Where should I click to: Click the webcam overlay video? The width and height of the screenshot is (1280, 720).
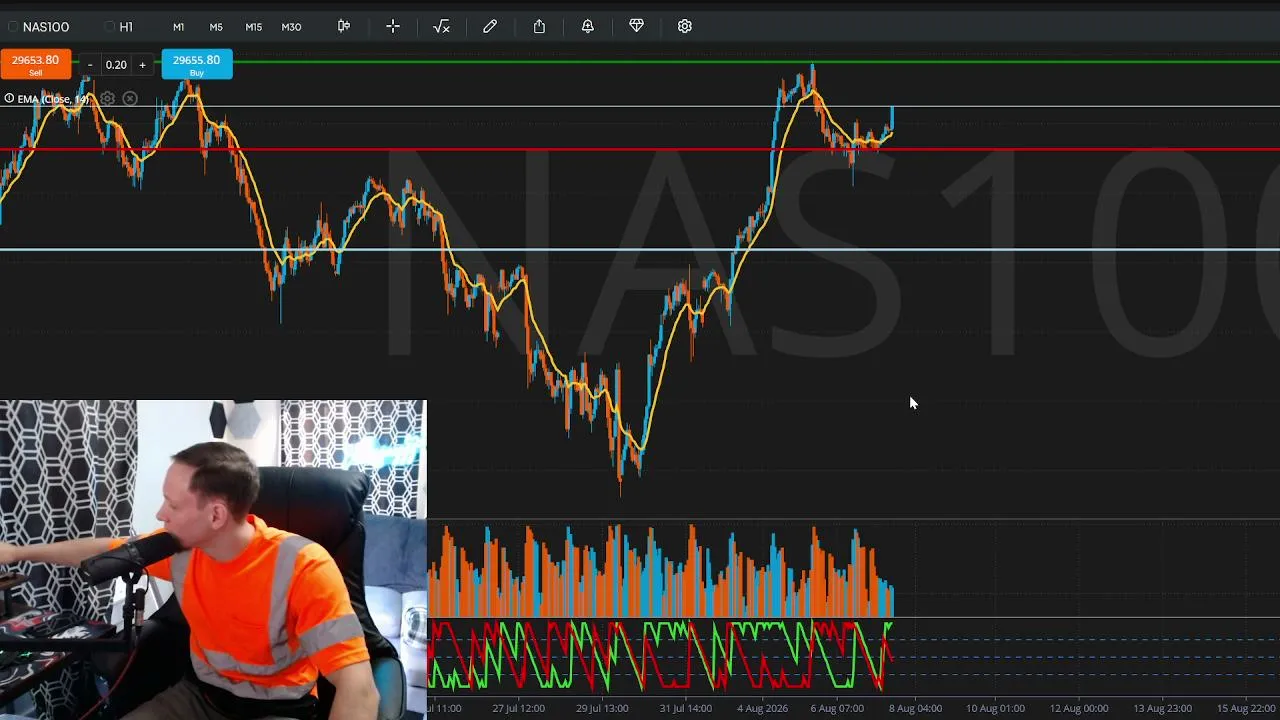tap(213, 560)
